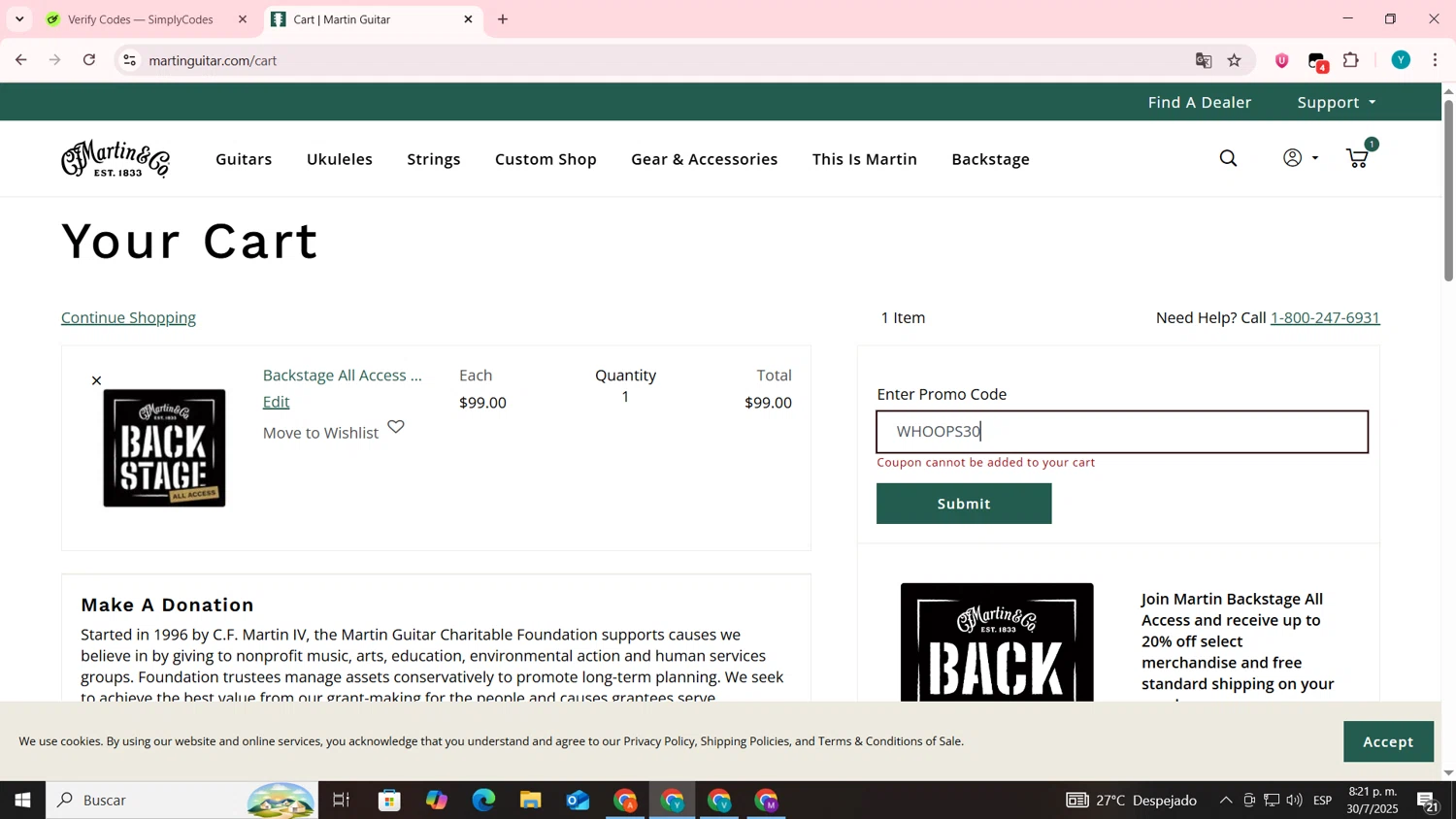Focus the promo code input field
This screenshot has height=819, width=1456.
coord(1122,432)
